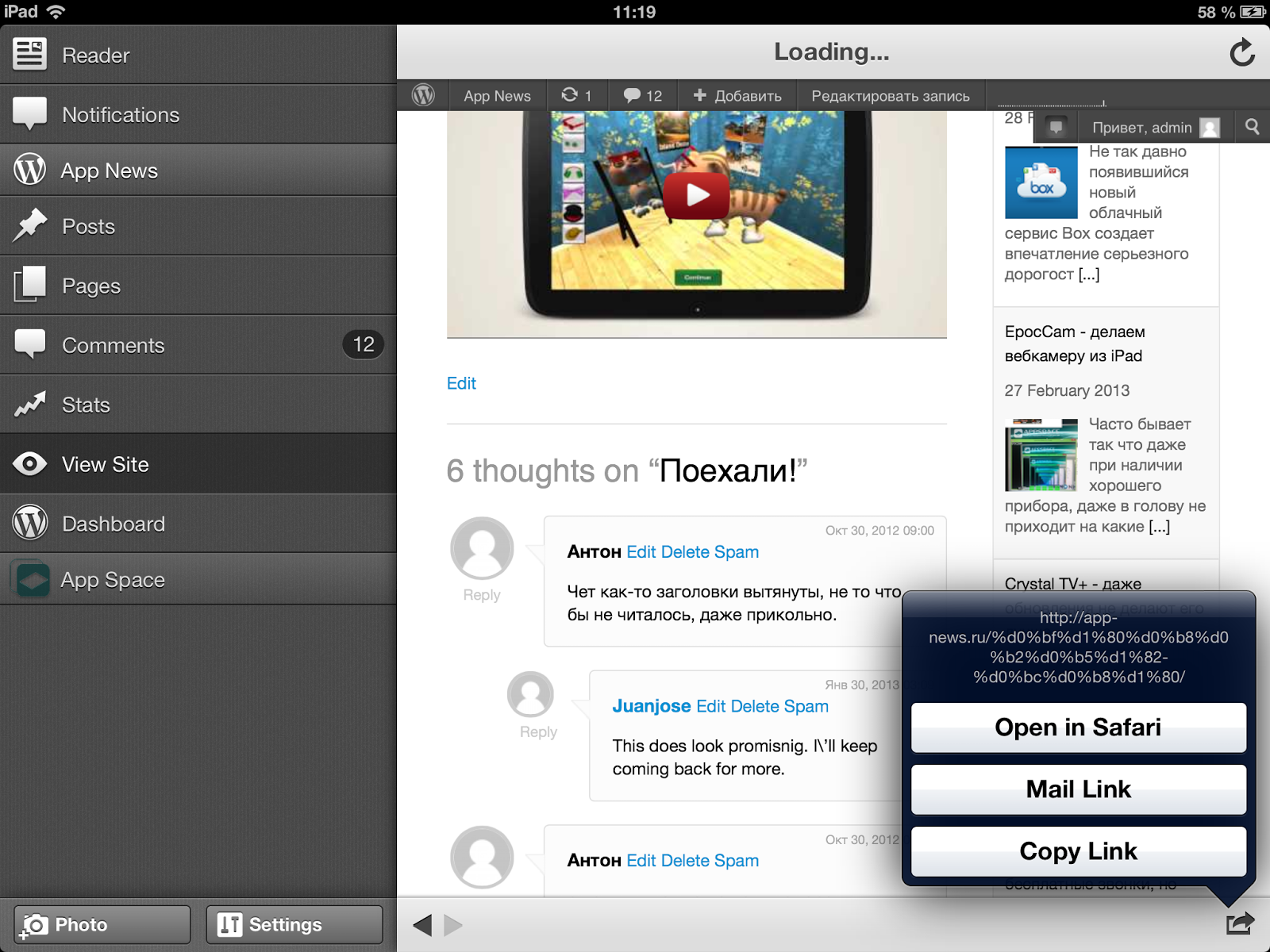Click the updates counter icon
The image size is (1270, 952).
coord(577,95)
